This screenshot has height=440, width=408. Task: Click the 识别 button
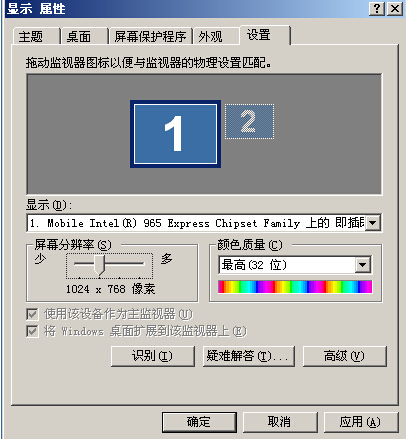pyautogui.click(x=153, y=356)
